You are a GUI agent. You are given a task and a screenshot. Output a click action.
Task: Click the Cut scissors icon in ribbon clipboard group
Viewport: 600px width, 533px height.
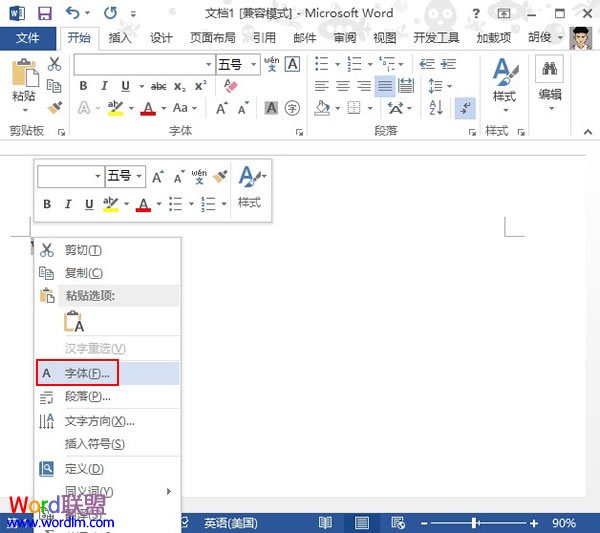tap(54, 64)
